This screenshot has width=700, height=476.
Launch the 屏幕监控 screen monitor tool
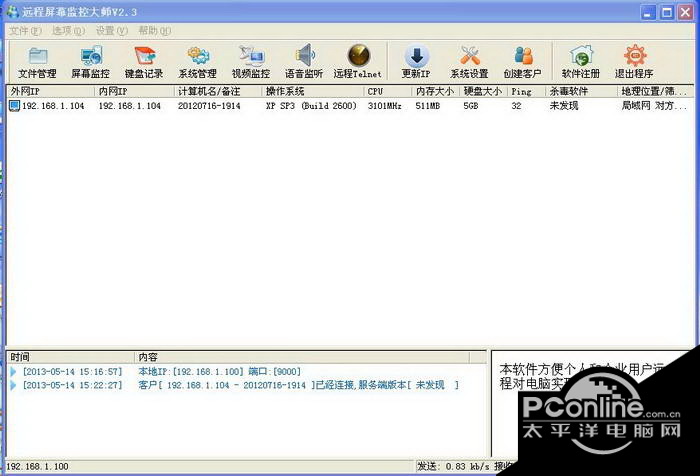click(91, 62)
